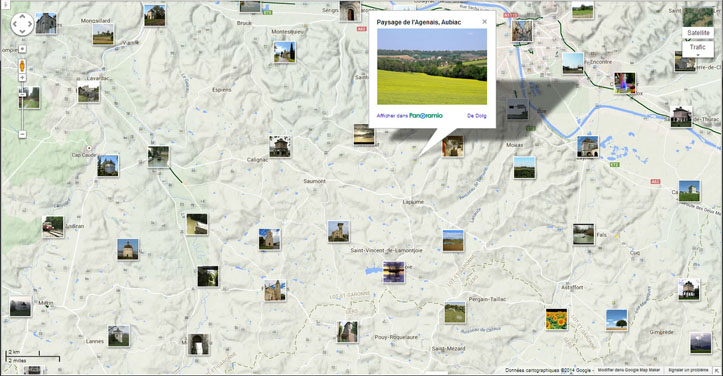The width and height of the screenshot is (723, 376).
Task: Expand the overview map arrow in bottom corner
Action: pos(717,370)
